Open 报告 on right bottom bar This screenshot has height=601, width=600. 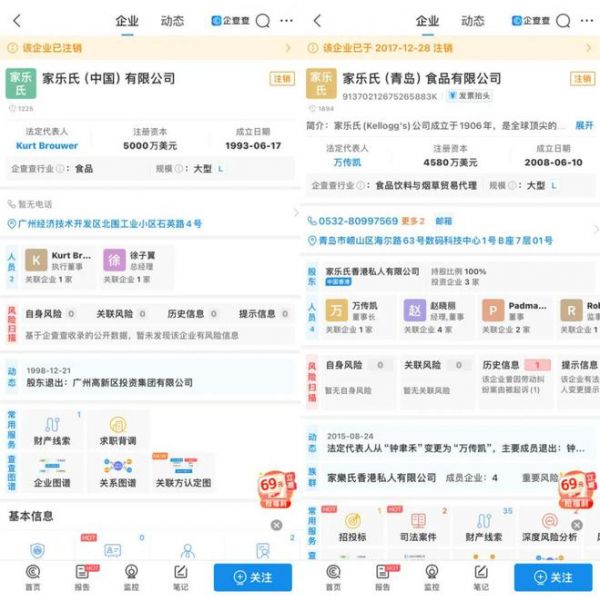[x=383, y=577]
